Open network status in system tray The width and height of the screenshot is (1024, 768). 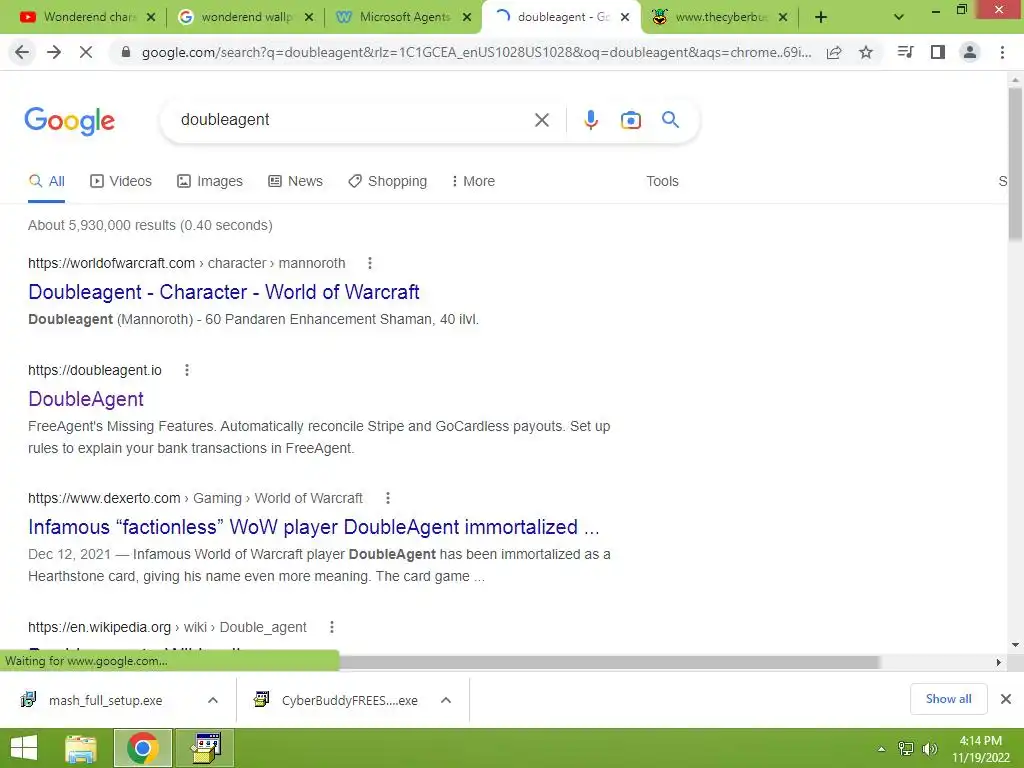click(906, 749)
